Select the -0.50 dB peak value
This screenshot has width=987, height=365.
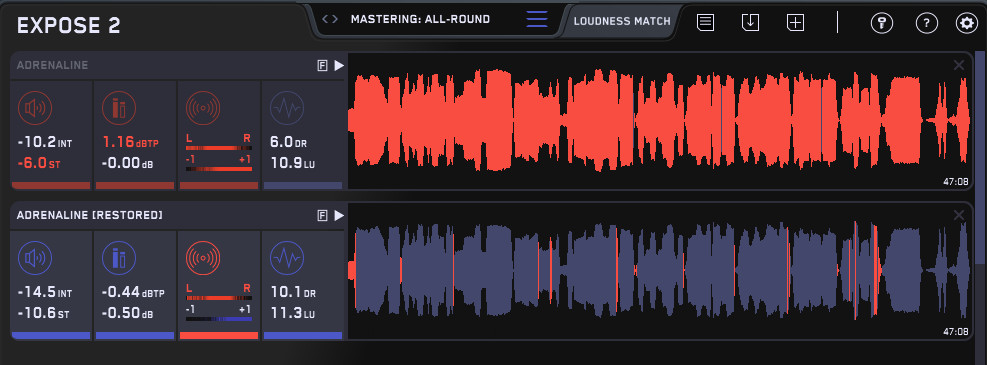pos(127,313)
